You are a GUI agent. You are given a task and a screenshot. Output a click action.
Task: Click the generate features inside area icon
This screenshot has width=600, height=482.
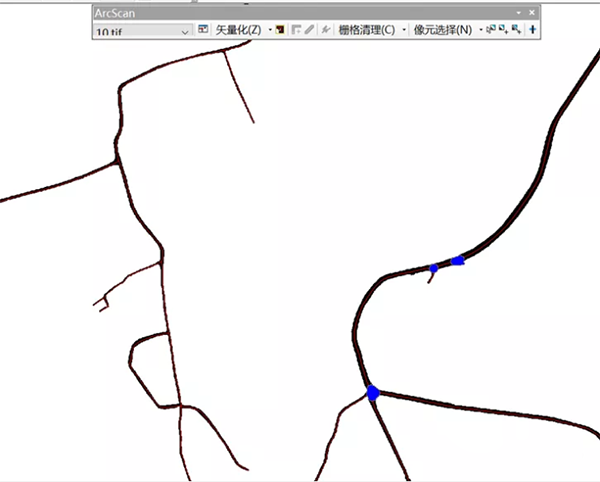click(296, 29)
